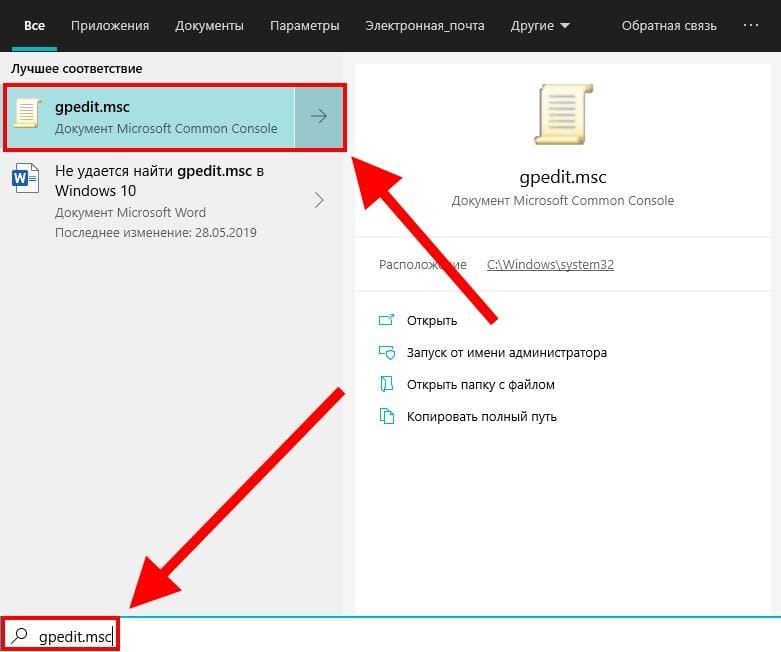The height and width of the screenshot is (652, 781).
Task: Click the large gpedit.msc scroll icon in preview pane
Action: [563, 115]
